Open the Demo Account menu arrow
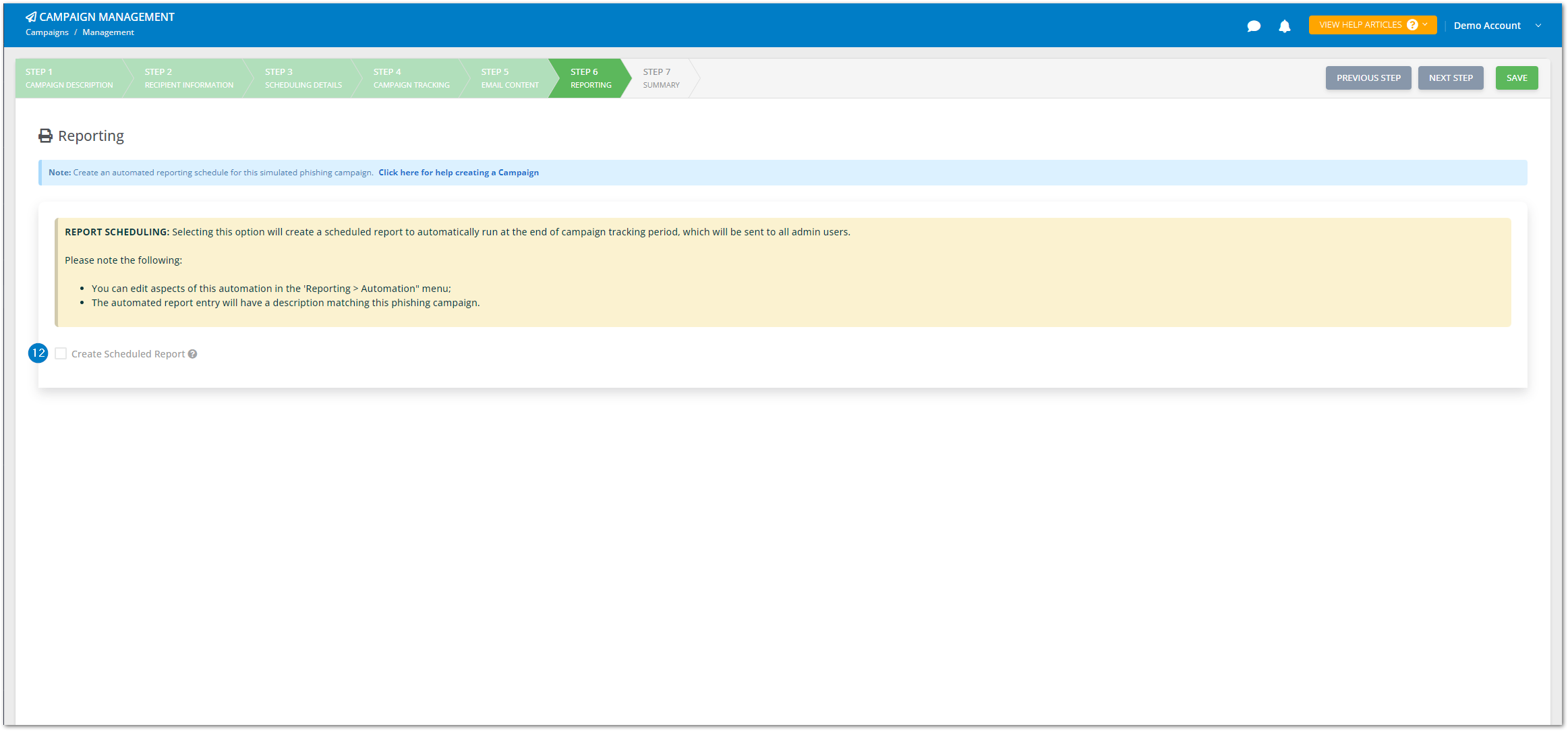 point(1538,26)
